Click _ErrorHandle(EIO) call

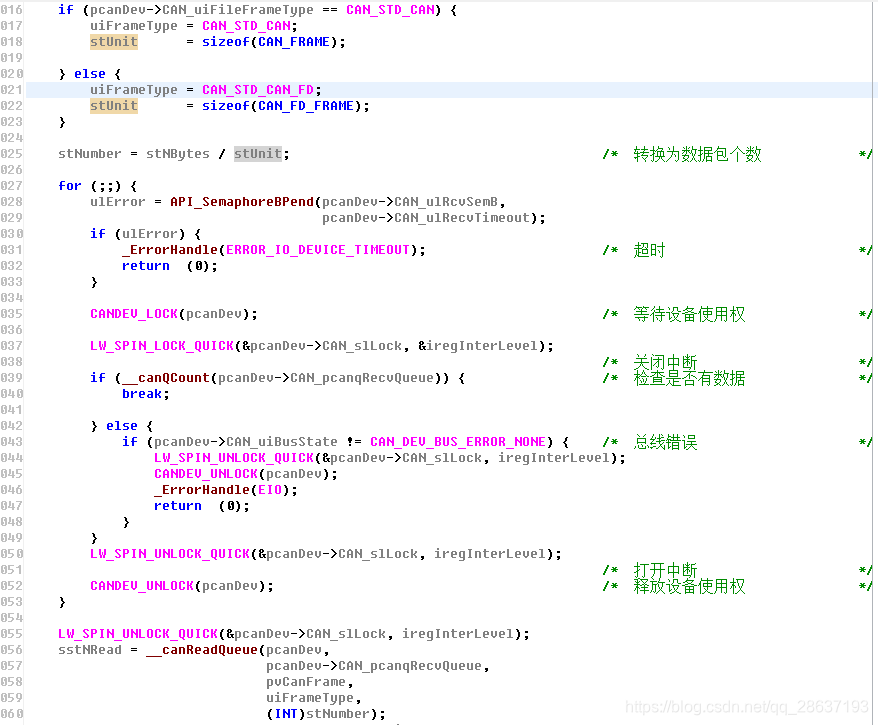pos(222,490)
